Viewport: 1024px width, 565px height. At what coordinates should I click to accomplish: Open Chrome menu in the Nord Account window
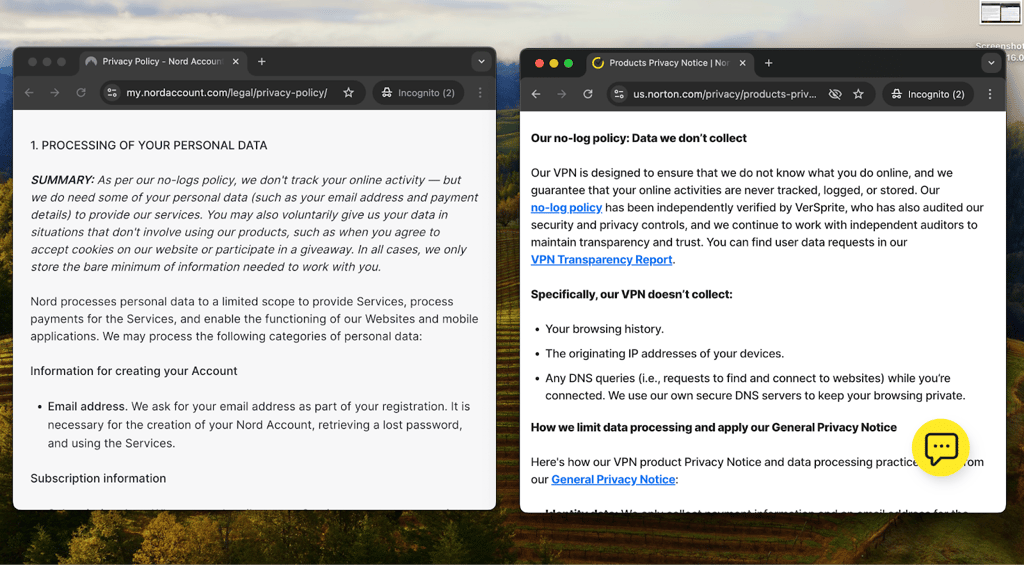pyautogui.click(x=480, y=93)
